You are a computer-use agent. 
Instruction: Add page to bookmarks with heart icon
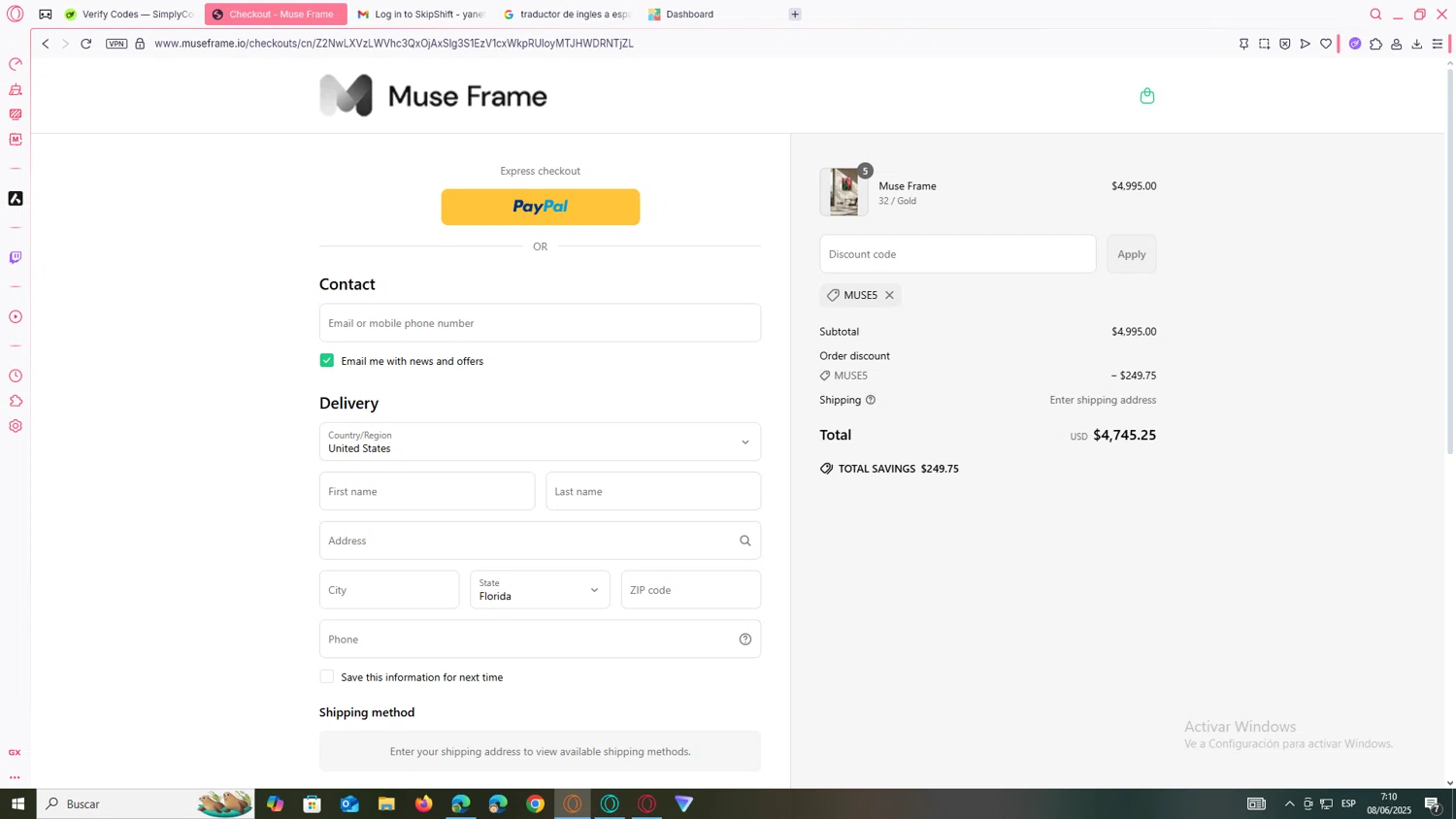(1325, 44)
